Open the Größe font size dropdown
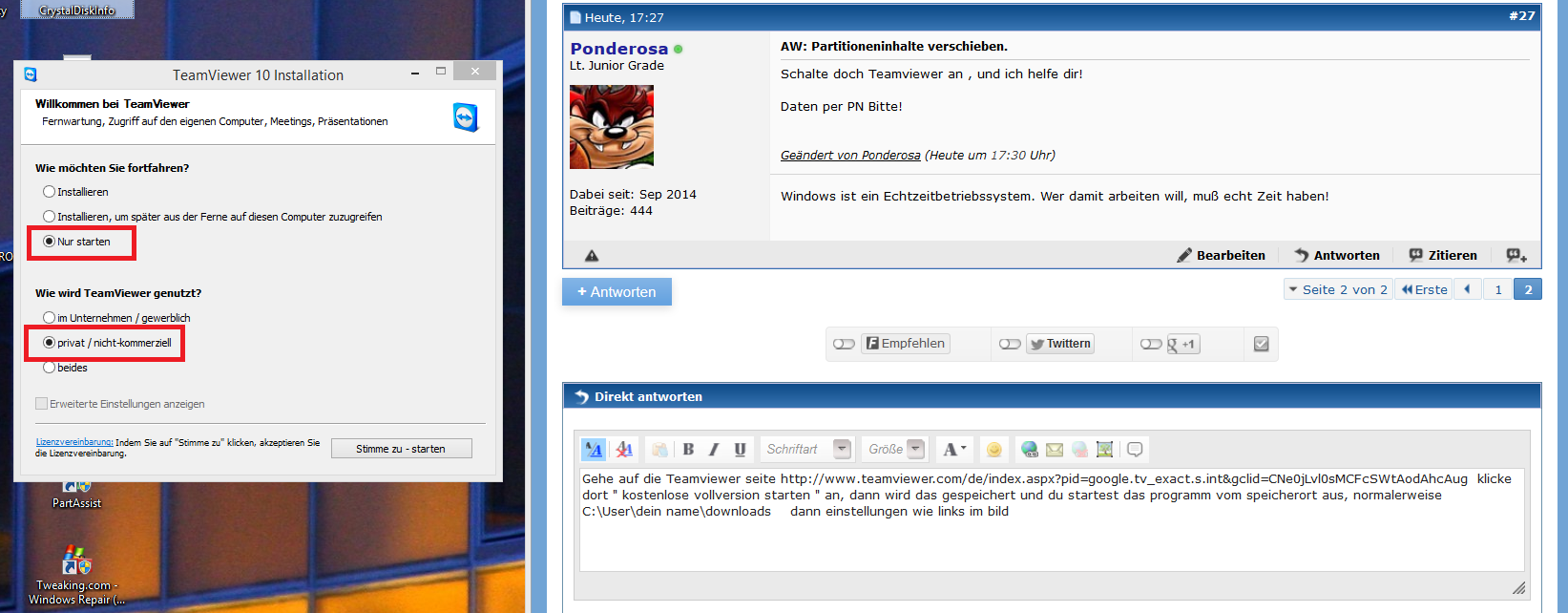Viewport: 1568px width, 613px height. click(894, 449)
